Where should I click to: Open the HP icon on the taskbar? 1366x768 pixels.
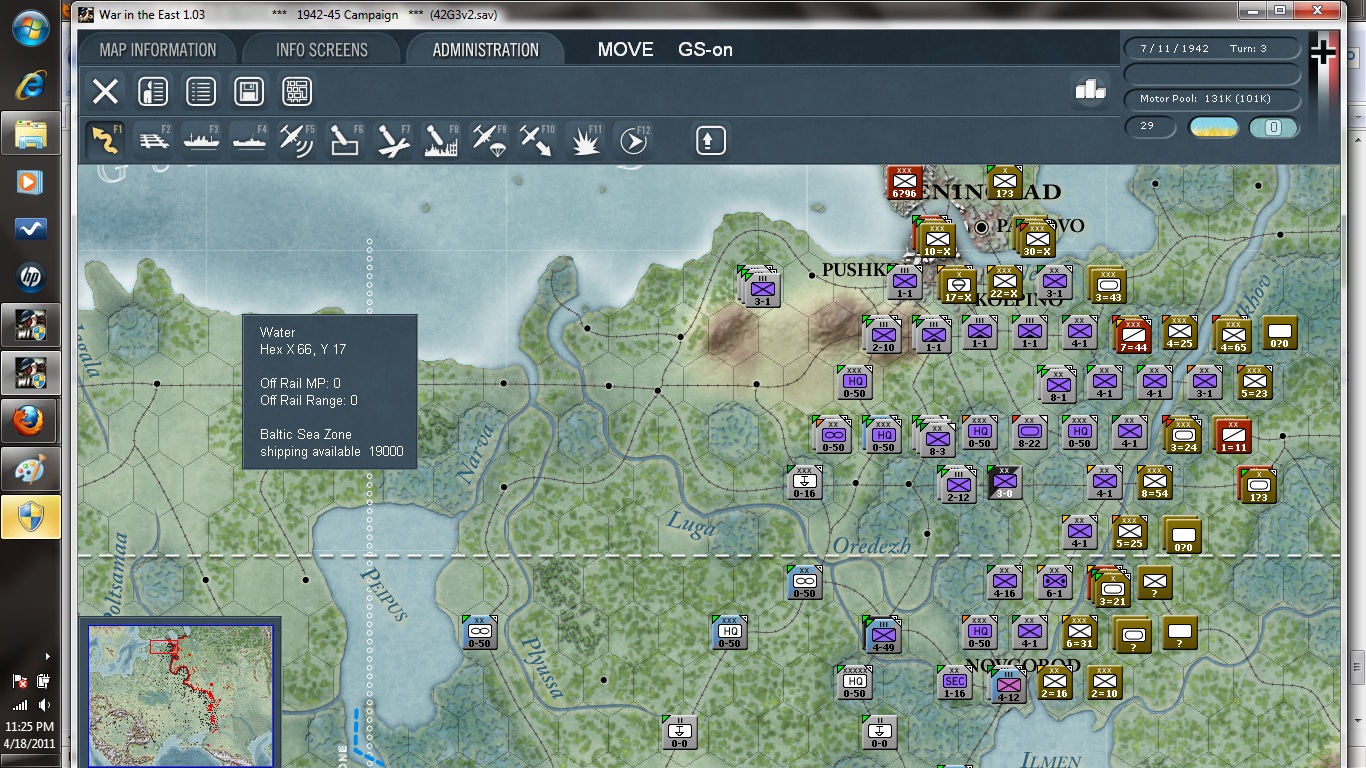click(x=30, y=277)
